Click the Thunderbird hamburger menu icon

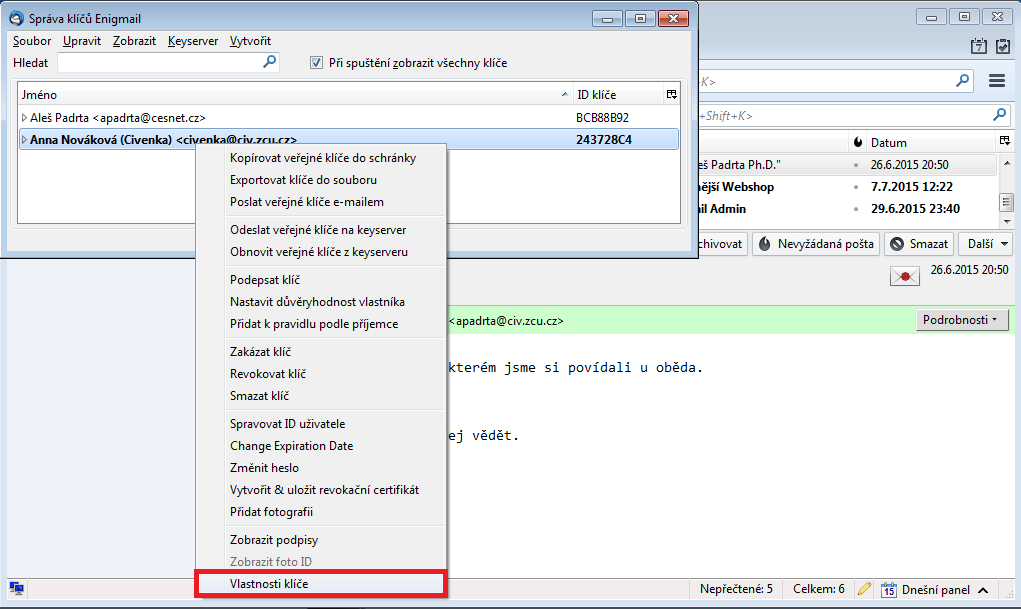[x=996, y=81]
